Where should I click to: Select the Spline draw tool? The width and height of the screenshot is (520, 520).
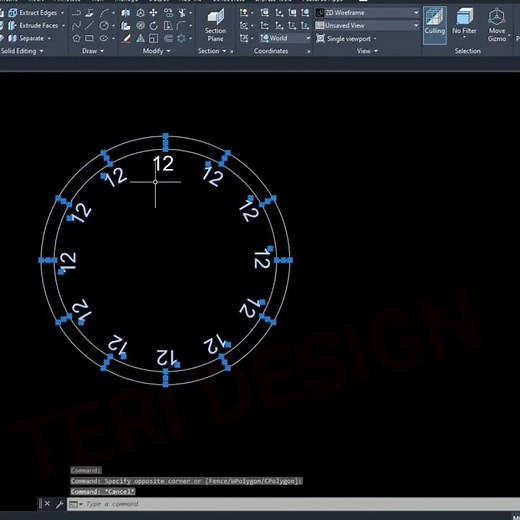[x=76, y=25]
